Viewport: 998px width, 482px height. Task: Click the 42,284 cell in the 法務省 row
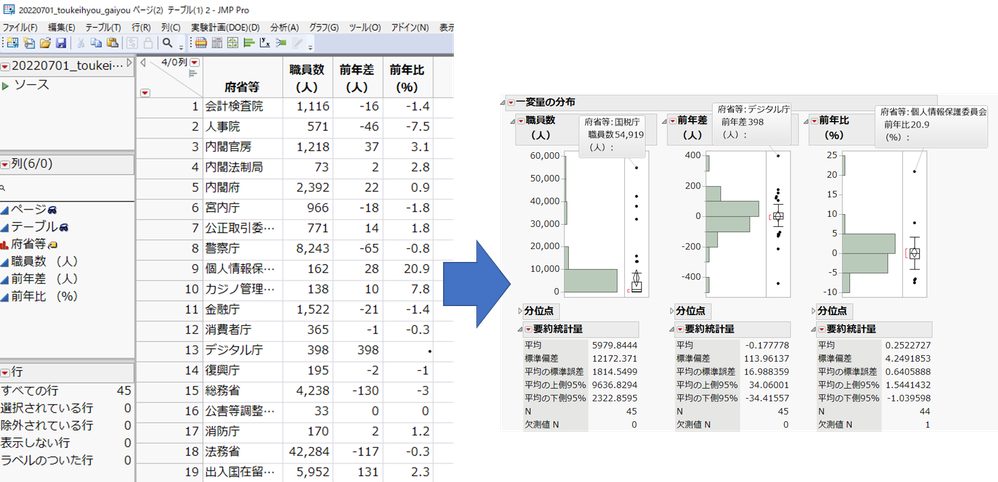[307, 451]
